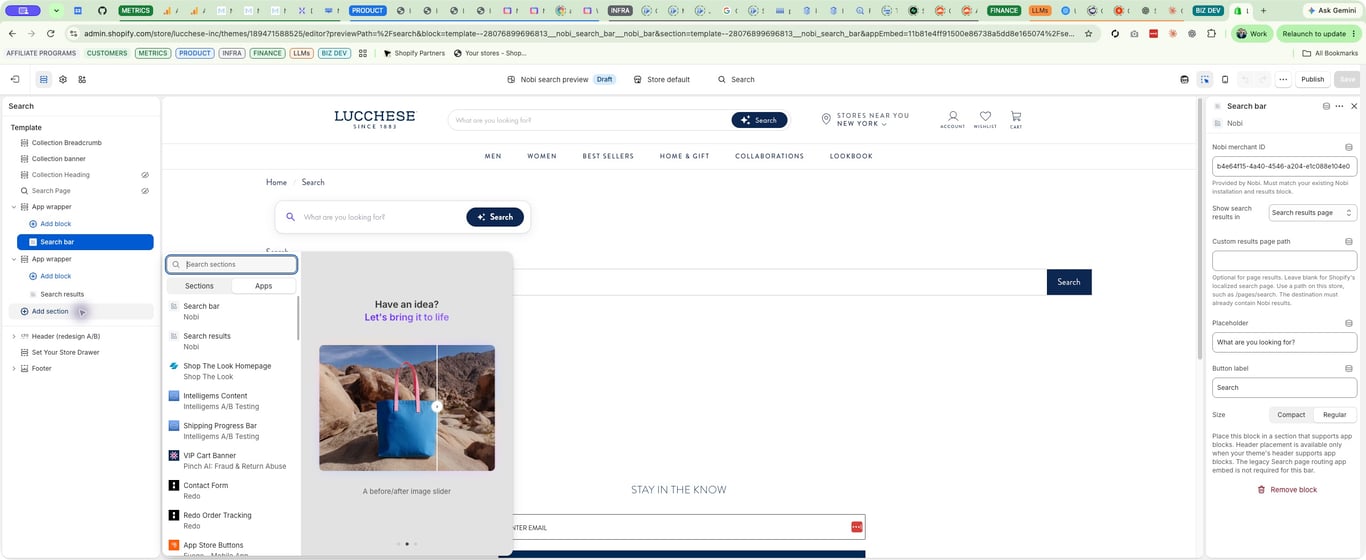Open the Sections panel icon
Screen dimensions: 1366x560
tap(43, 79)
